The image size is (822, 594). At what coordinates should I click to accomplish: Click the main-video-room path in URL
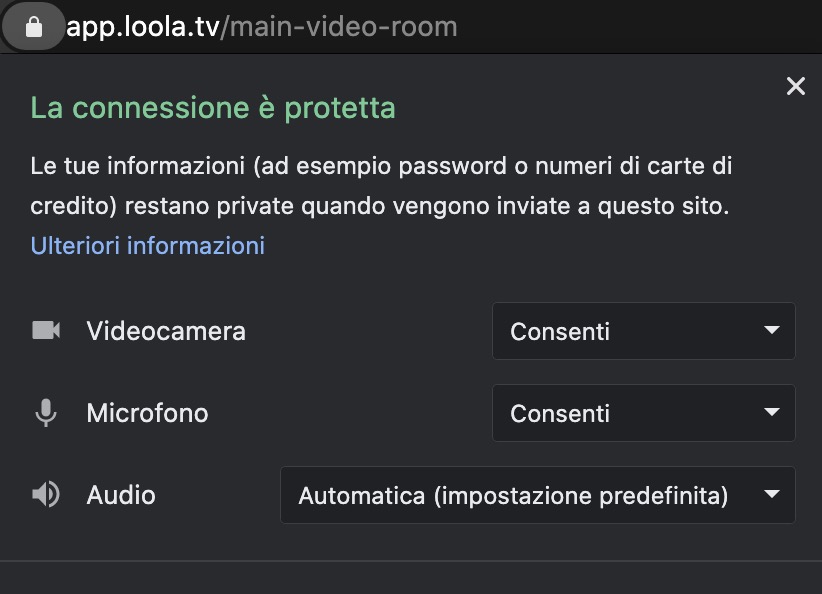[345, 27]
